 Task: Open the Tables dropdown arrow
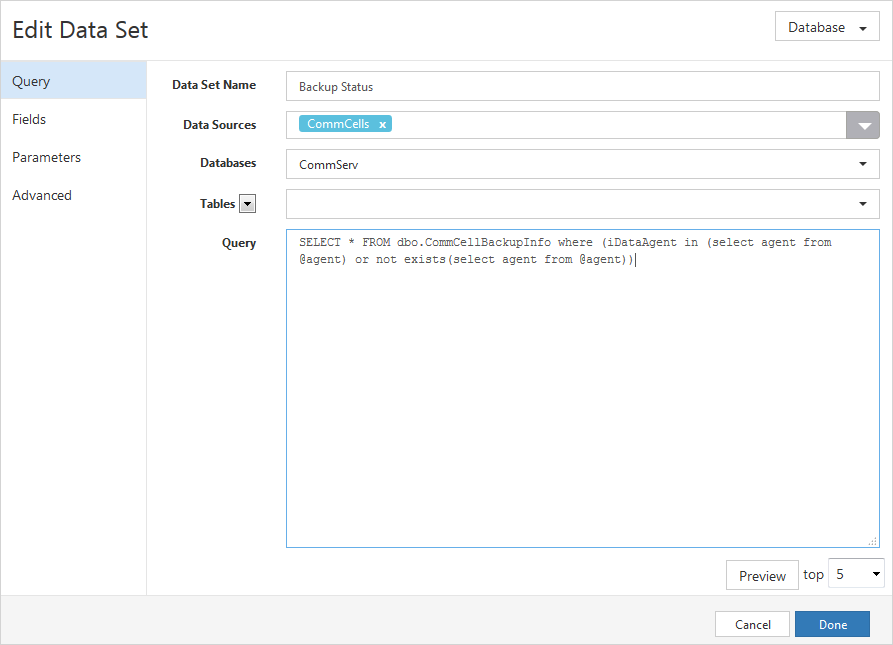click(x=864, y=203)
